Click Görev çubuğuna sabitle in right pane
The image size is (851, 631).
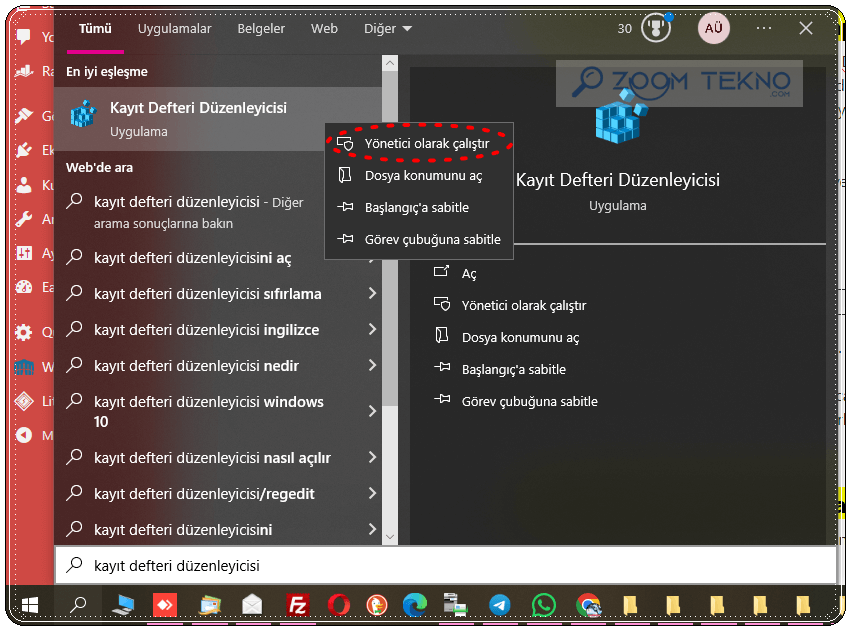coord(516,401)
